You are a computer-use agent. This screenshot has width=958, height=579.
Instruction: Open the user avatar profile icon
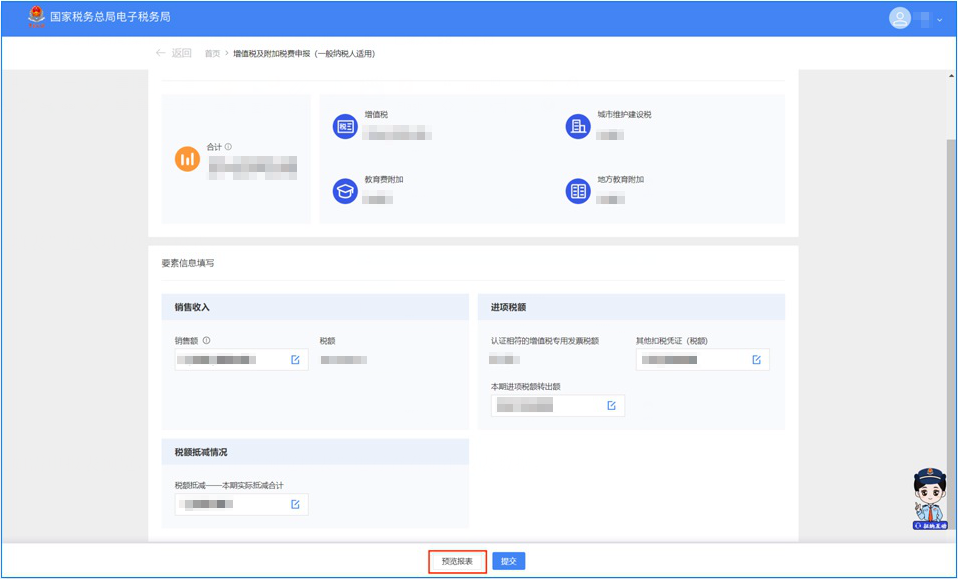pyautogui.click(x=900, y=18)
